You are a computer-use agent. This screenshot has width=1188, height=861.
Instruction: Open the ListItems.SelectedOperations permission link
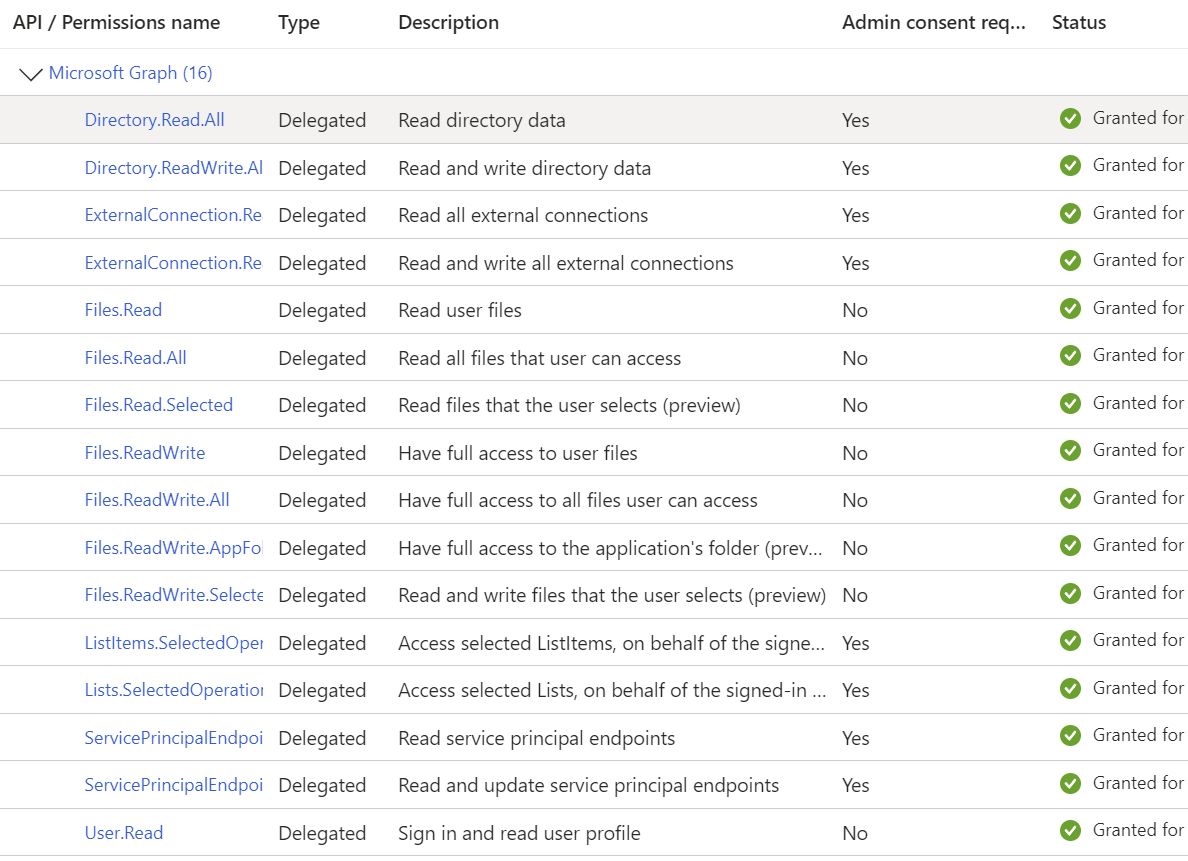pyautogui.click(x=174, y=643)
